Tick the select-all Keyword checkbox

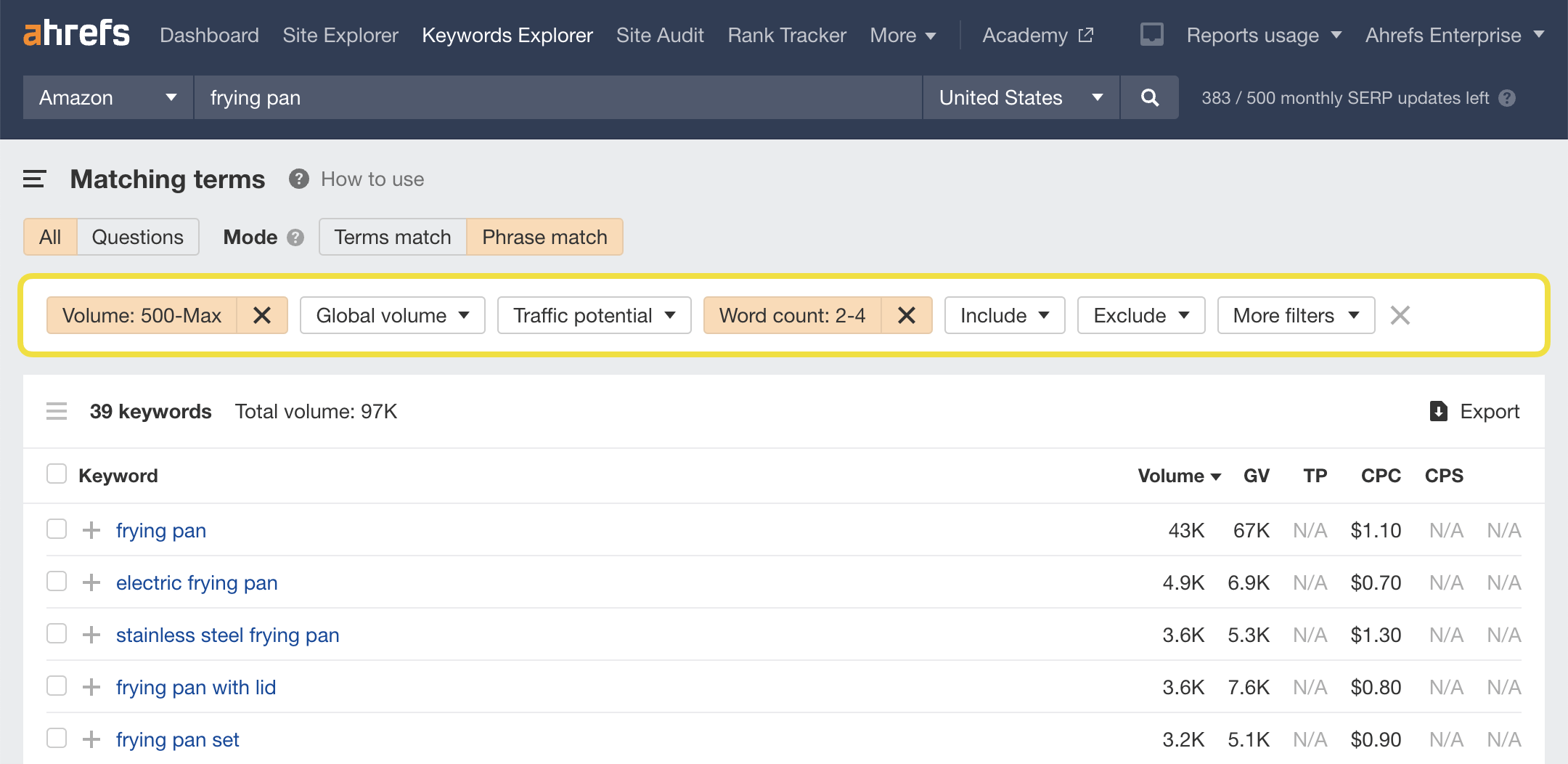(57, 474)
